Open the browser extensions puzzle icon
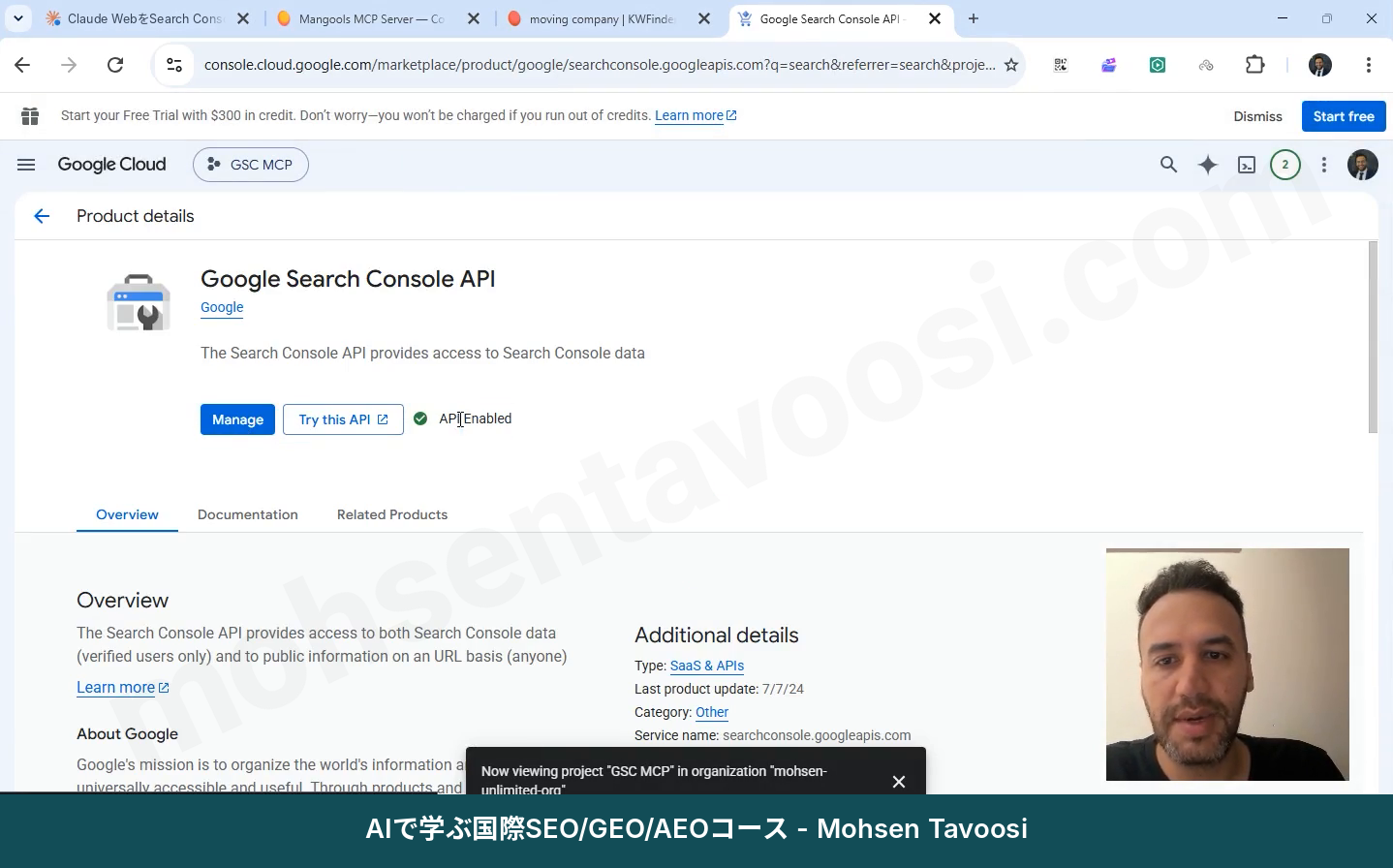Image resolution: width=1393 pixels, height=868 pixels. [x=1255, y=65]
